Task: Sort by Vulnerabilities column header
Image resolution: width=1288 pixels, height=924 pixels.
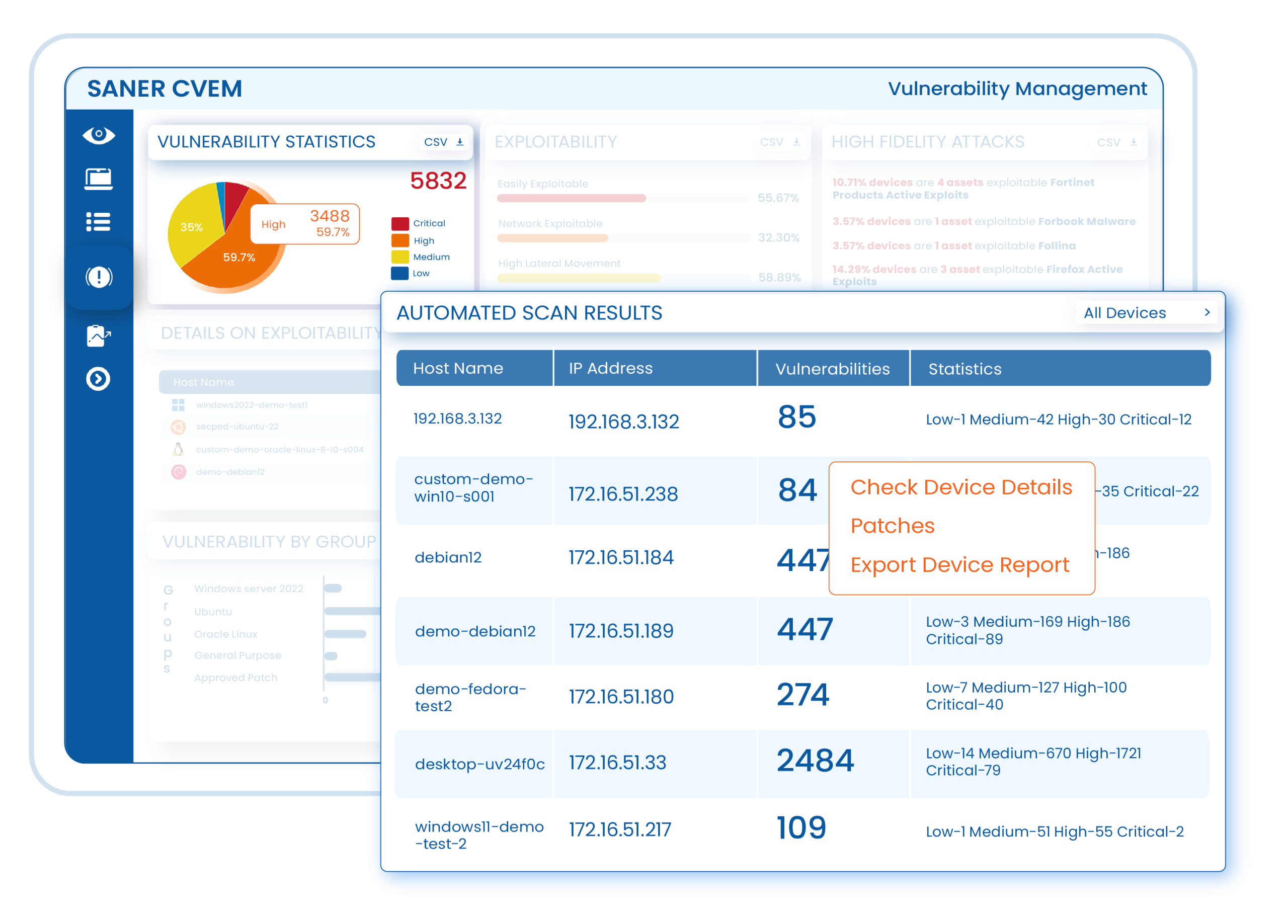Action: coord(833,369)
